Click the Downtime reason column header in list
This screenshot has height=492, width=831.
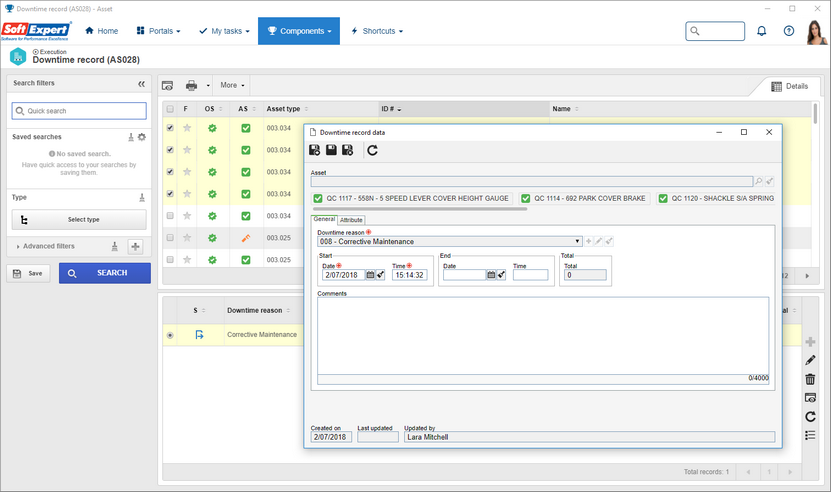point(254,310)
